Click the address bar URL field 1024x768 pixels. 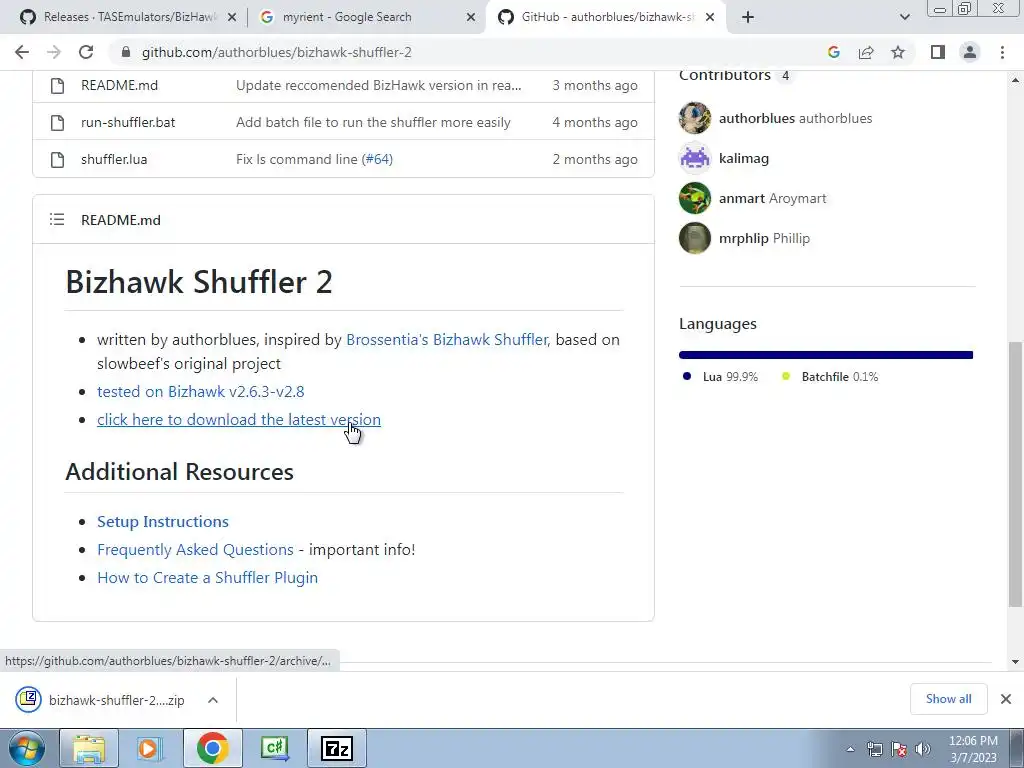[x=470, y=52]
